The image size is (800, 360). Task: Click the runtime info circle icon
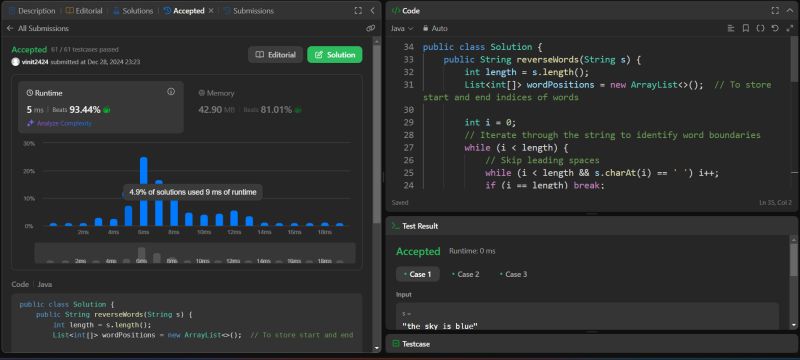171,92
